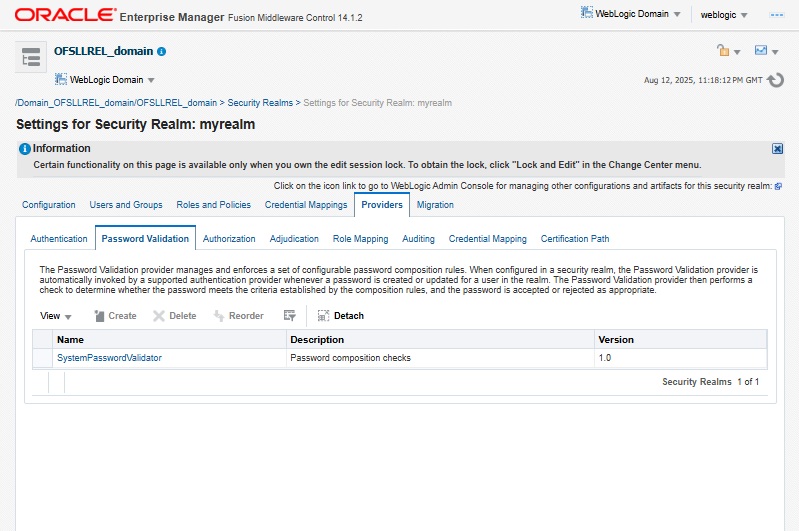Open WebLogic Admin Console link icon

pos(778,187)
